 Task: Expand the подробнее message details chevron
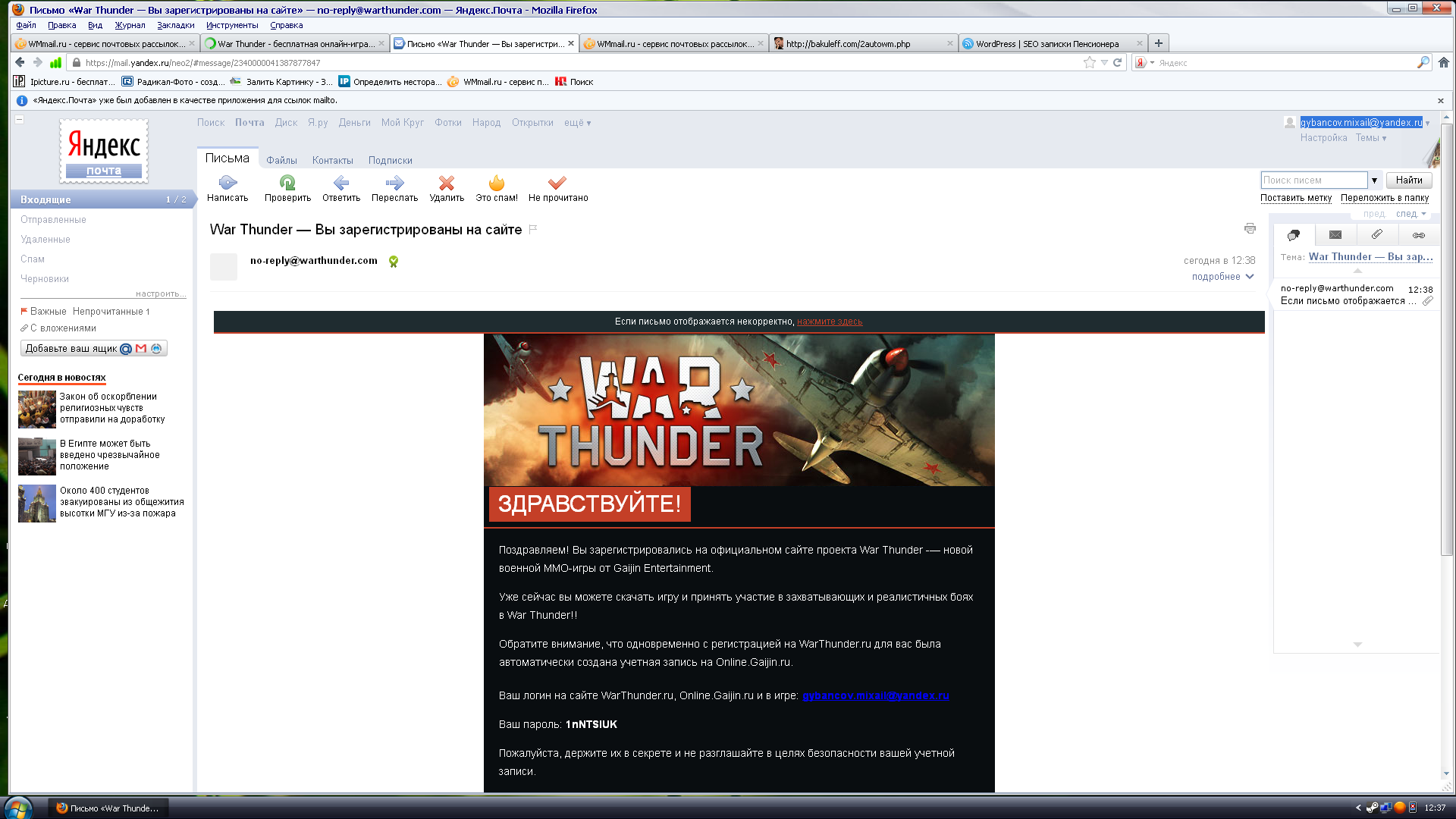coord(1250,277)
